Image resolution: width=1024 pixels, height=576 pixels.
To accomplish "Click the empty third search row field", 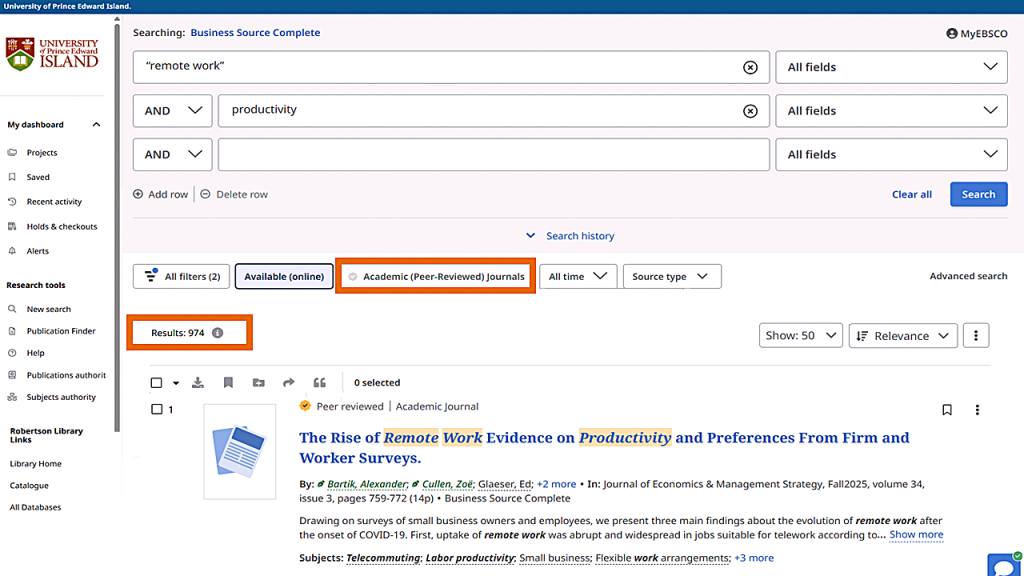I will tap(493, 155).
